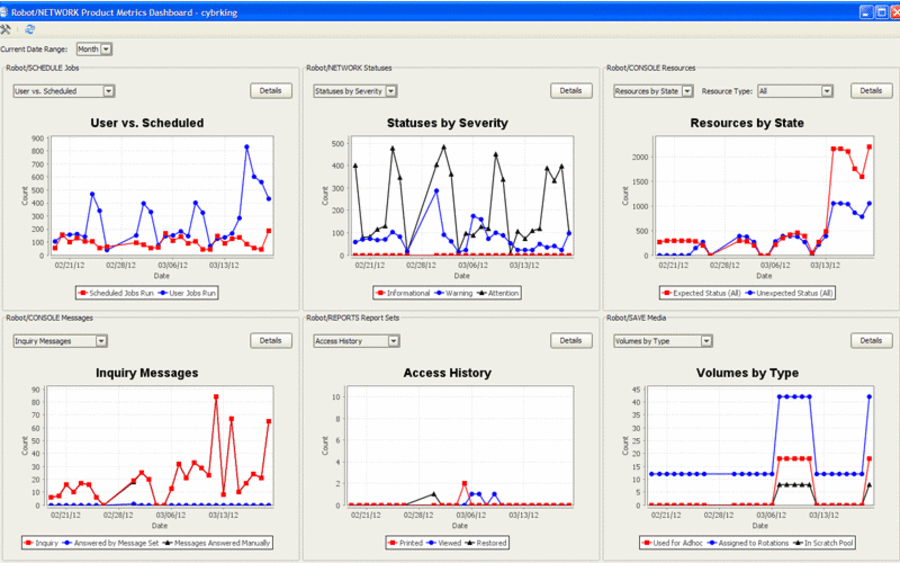Click Restored legend entry

coord(486,543)
